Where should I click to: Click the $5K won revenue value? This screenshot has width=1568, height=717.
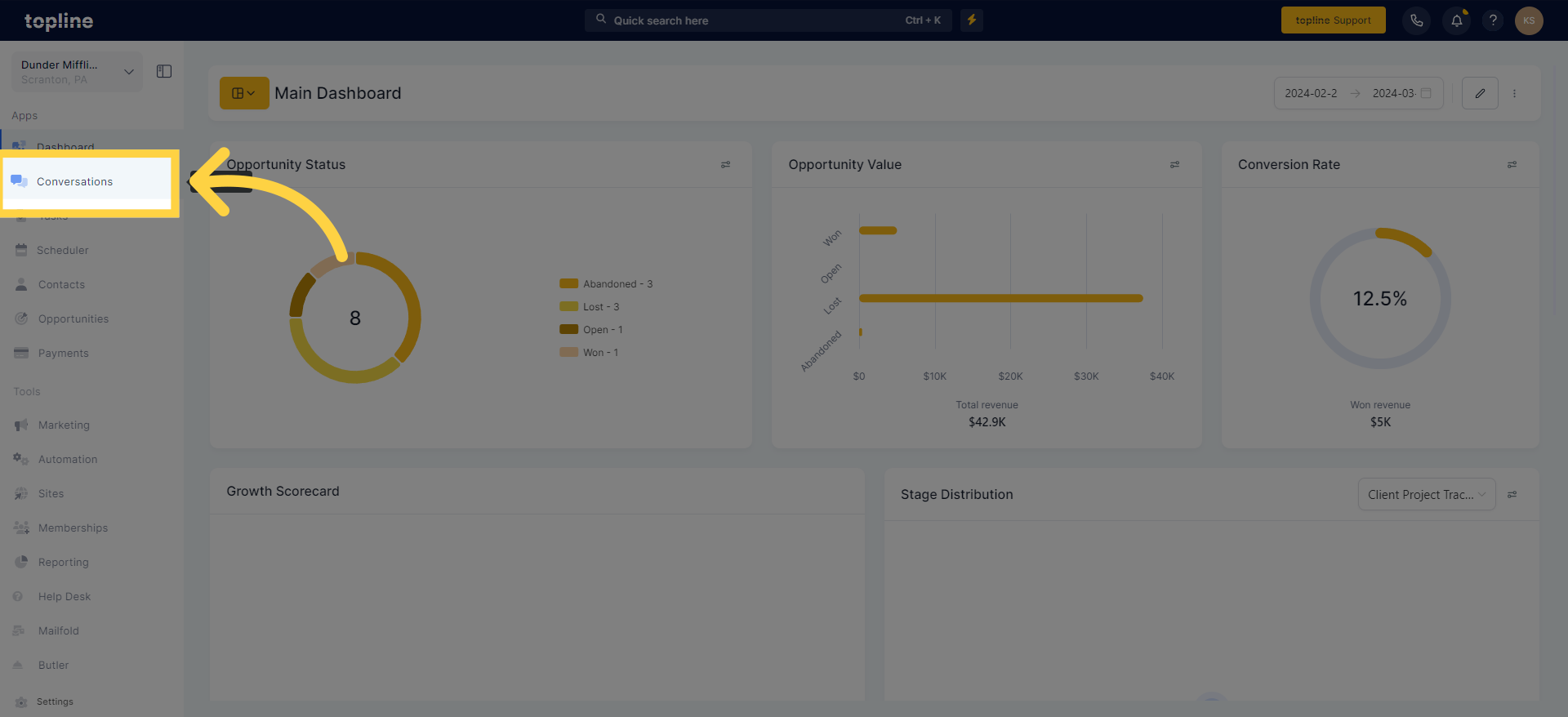pyautogui.click(x=1380, y=422)
